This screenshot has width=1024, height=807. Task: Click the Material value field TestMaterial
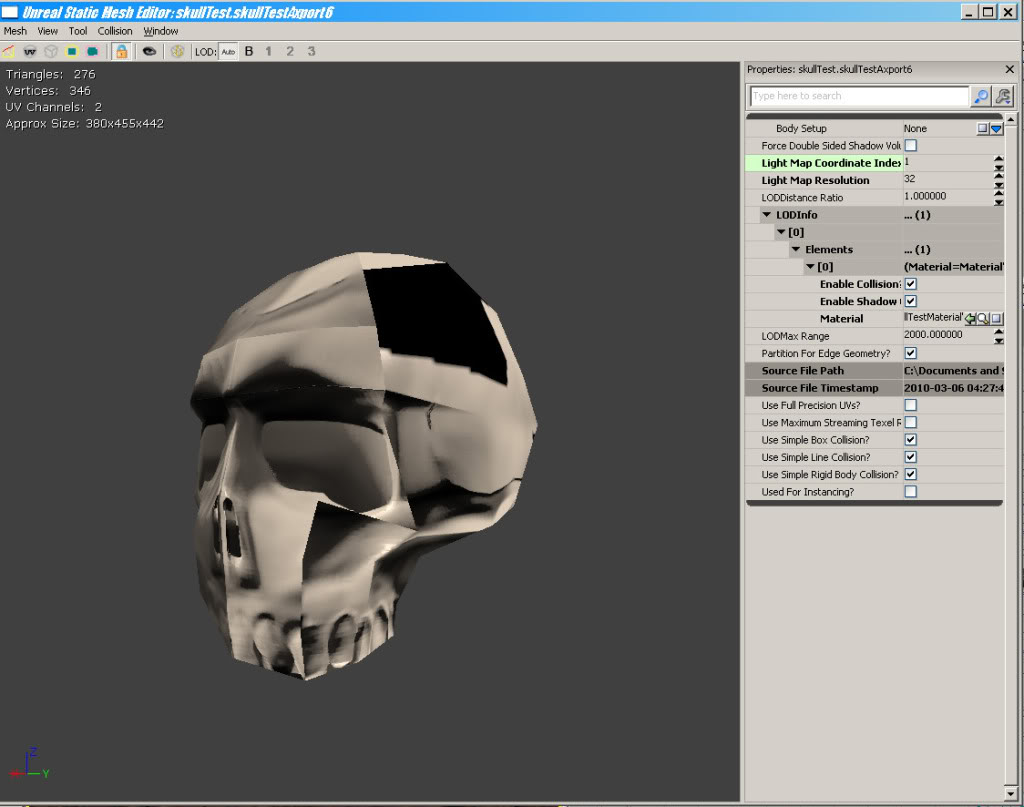point(933,317)
